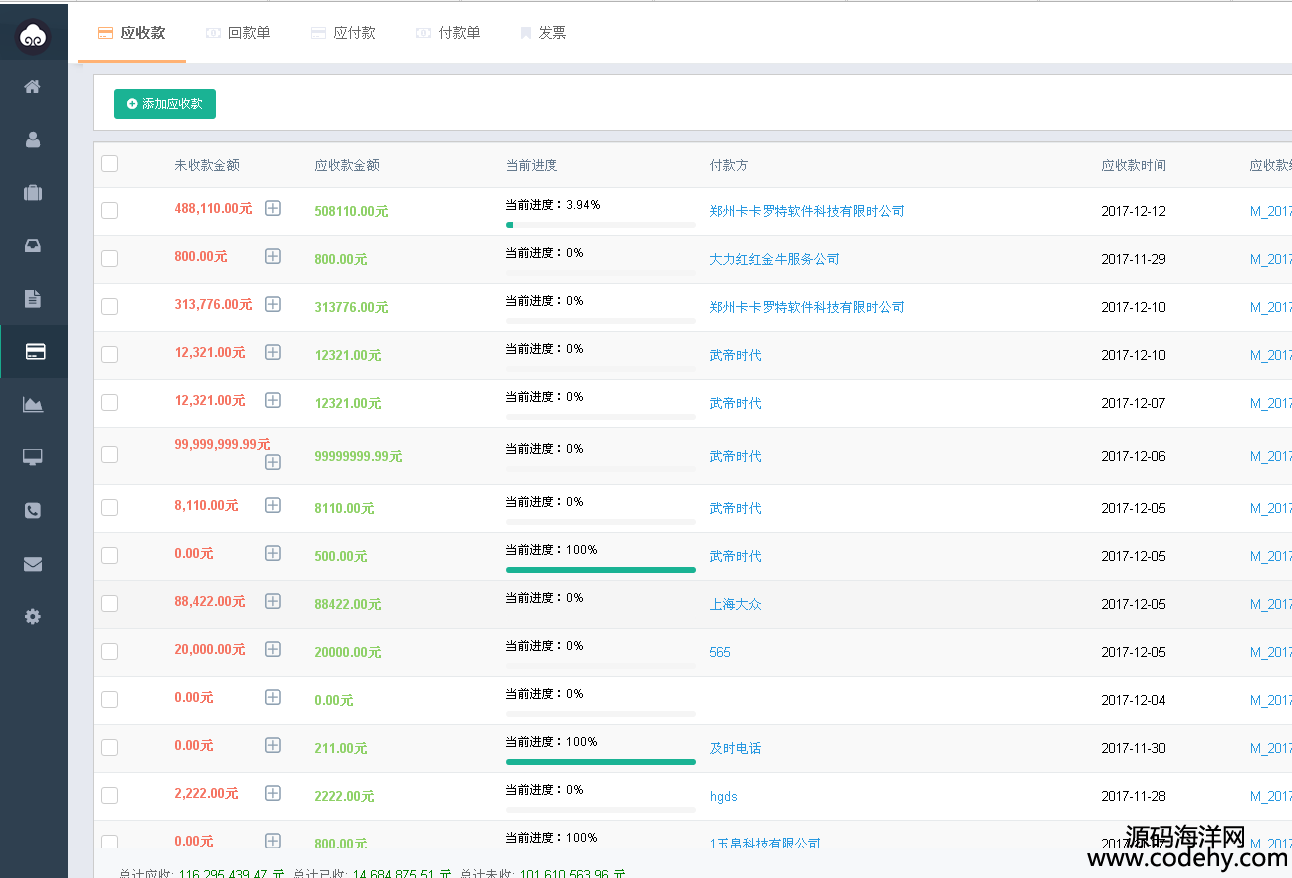Open the inbox tray sidebar icon
1292x878 pixels.
click(33, 246)
